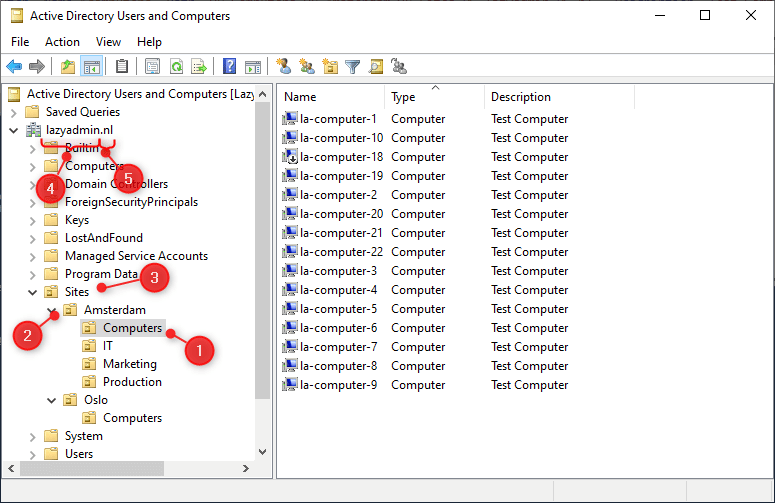775x503 pixels.
Task: Maximize the Active Directory window
Action: point(705,15)
